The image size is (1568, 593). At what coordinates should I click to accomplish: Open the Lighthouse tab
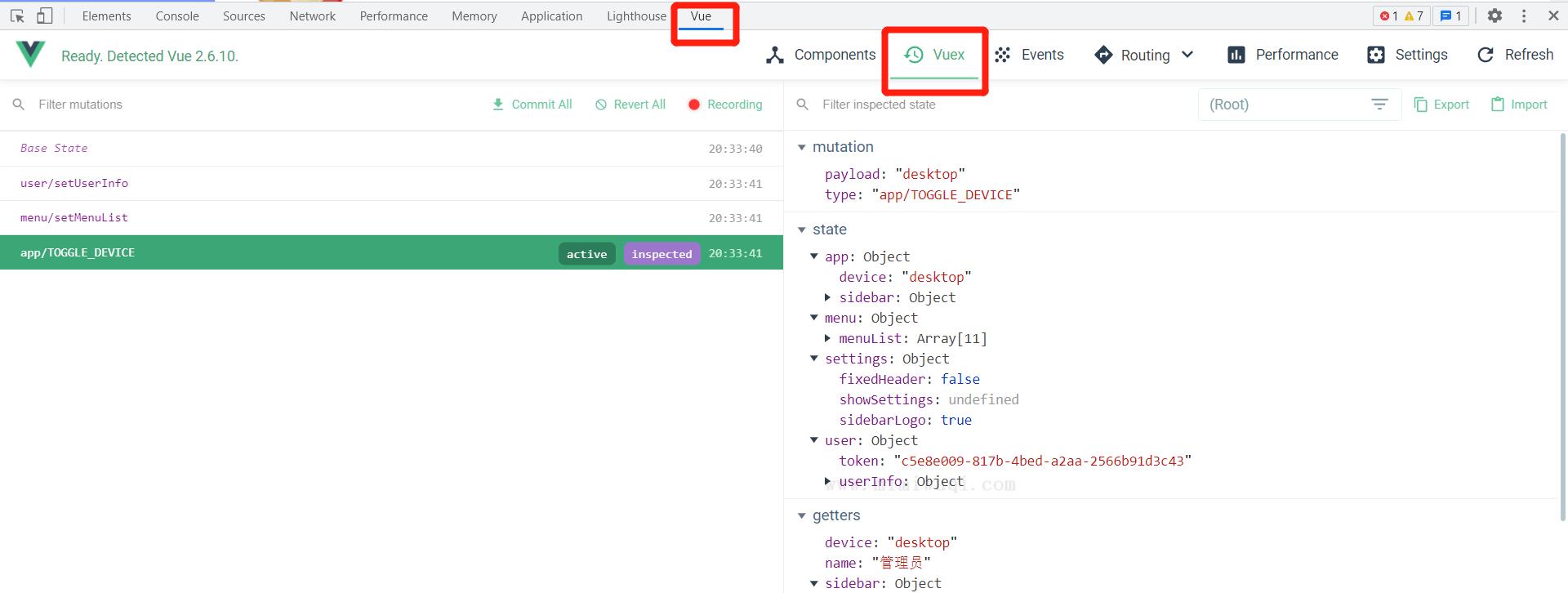click(636, 16)
